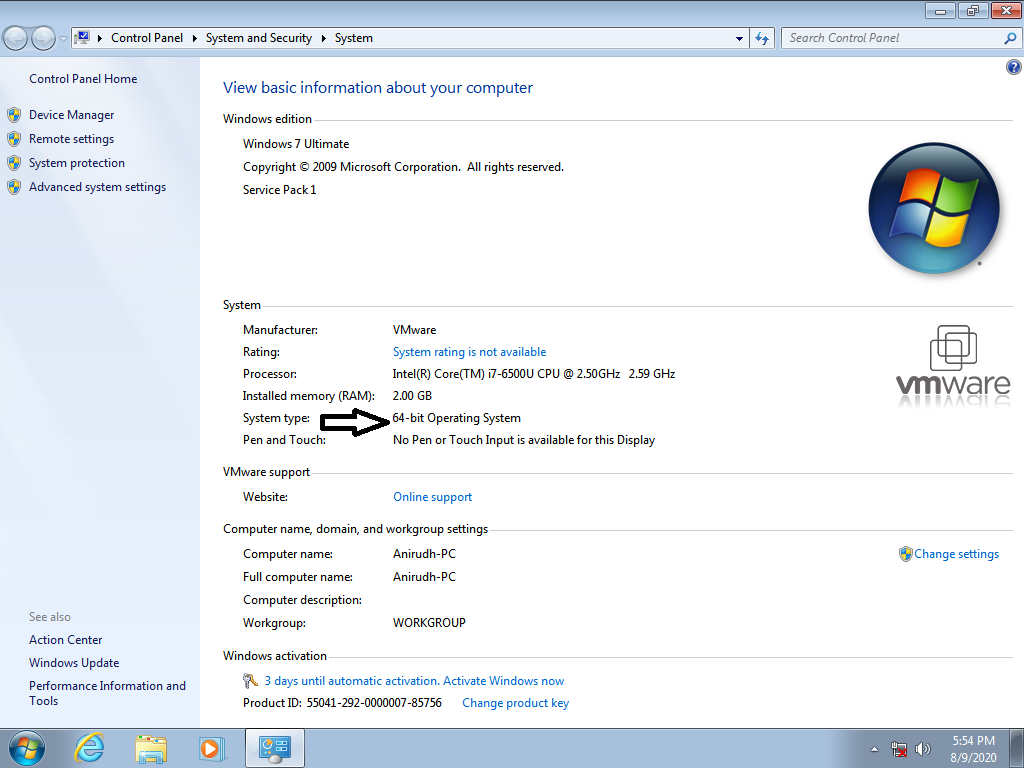Screen dimensions: 1024x768
Task: Go to System and Security breadcrumb
Action: [x=259, y=38]
